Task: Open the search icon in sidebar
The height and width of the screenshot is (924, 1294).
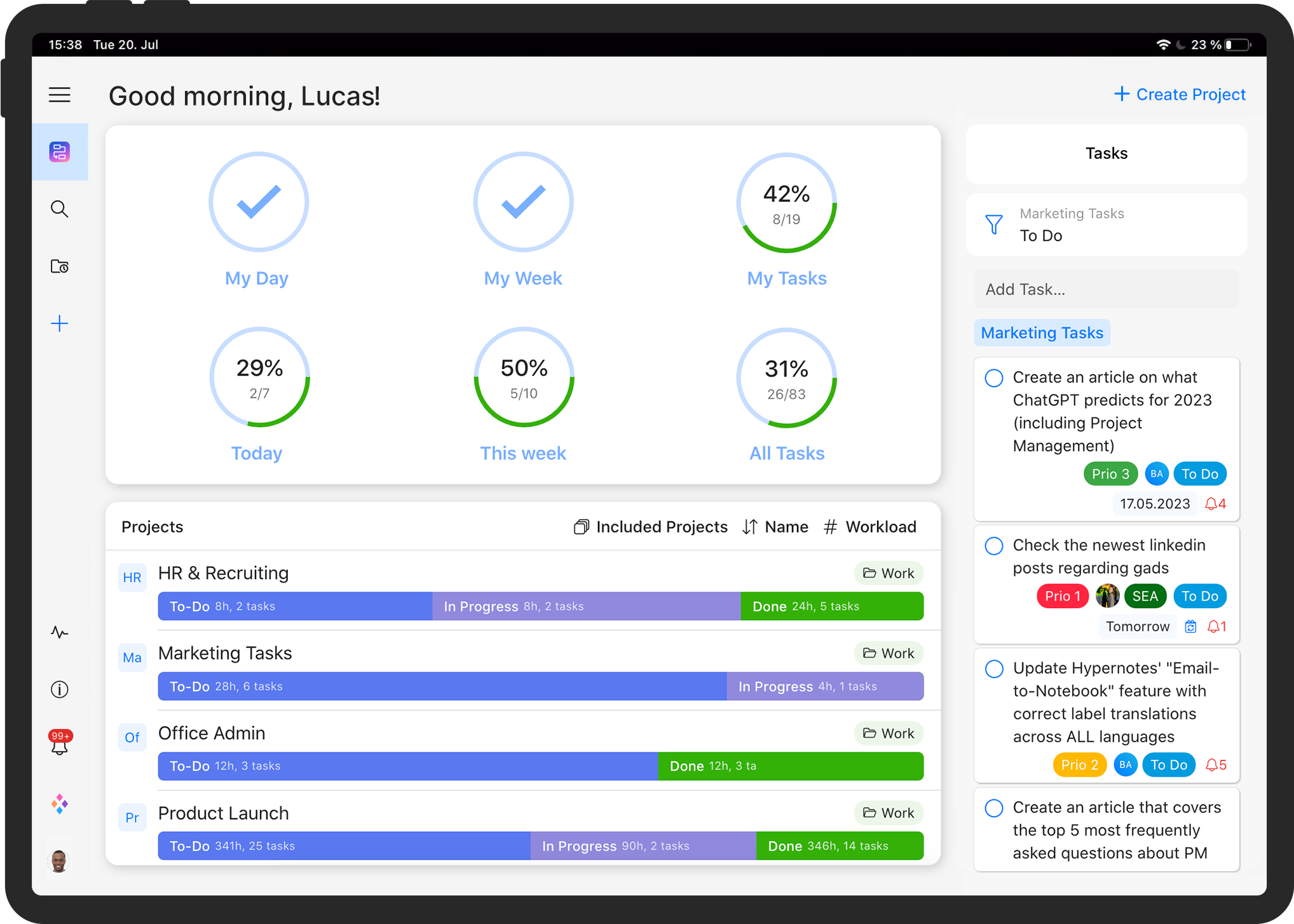Action: coord(60,209)
